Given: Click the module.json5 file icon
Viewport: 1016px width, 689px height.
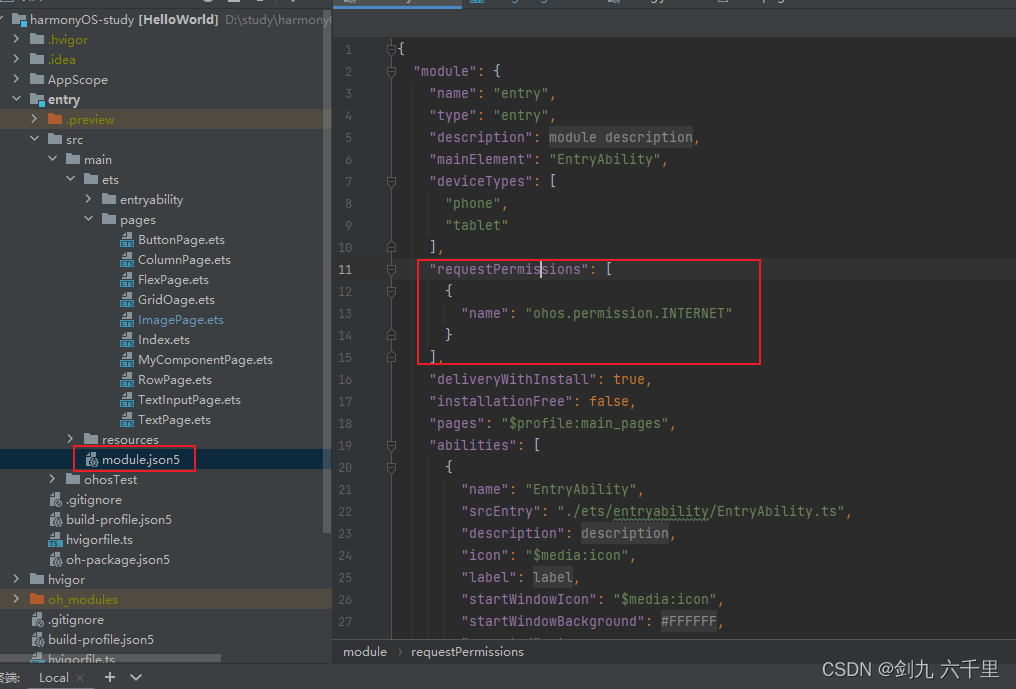Looking at the screenshot, I should coord(92,460).
